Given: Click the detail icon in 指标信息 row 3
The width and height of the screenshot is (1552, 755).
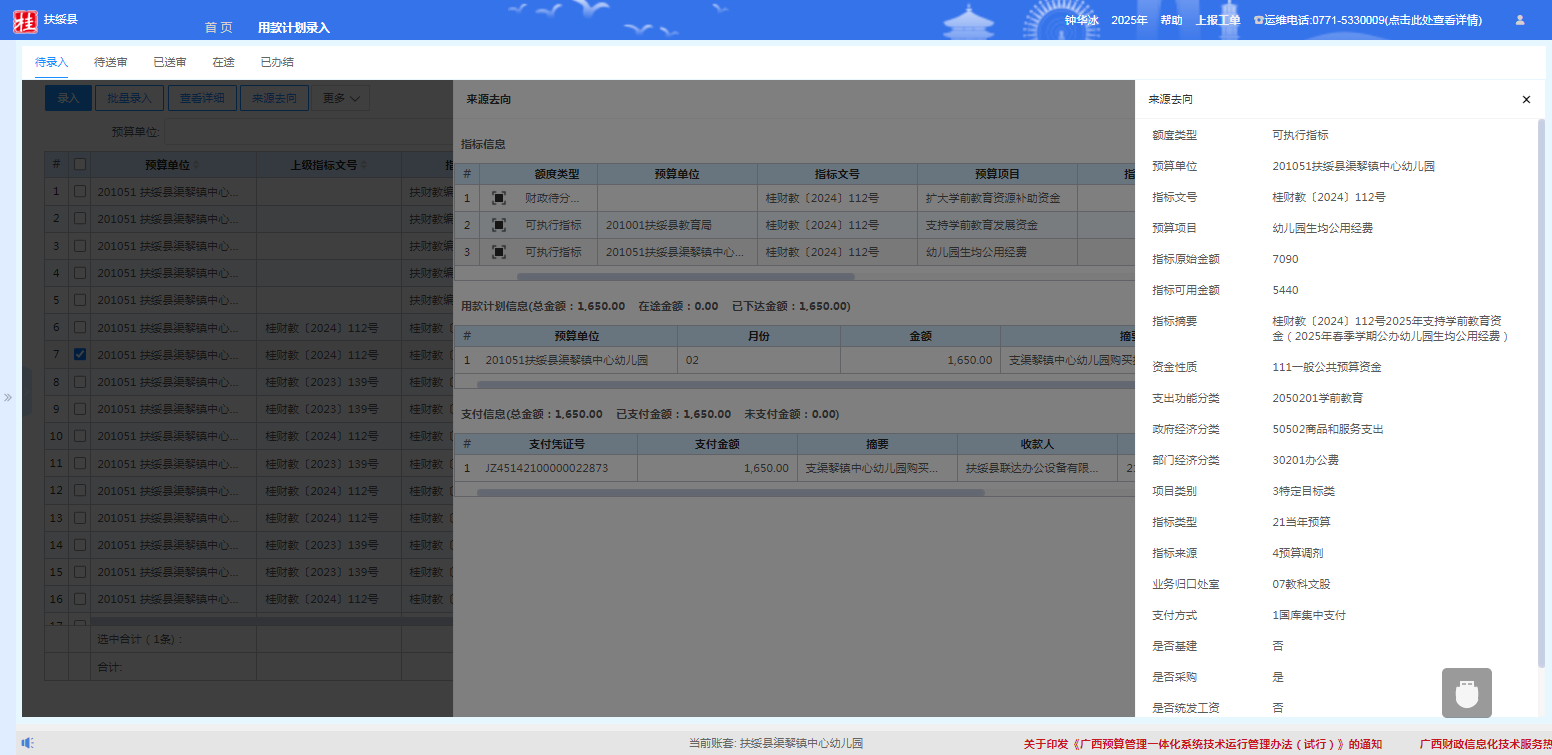Looking at the screenshot, I should 499,252.
